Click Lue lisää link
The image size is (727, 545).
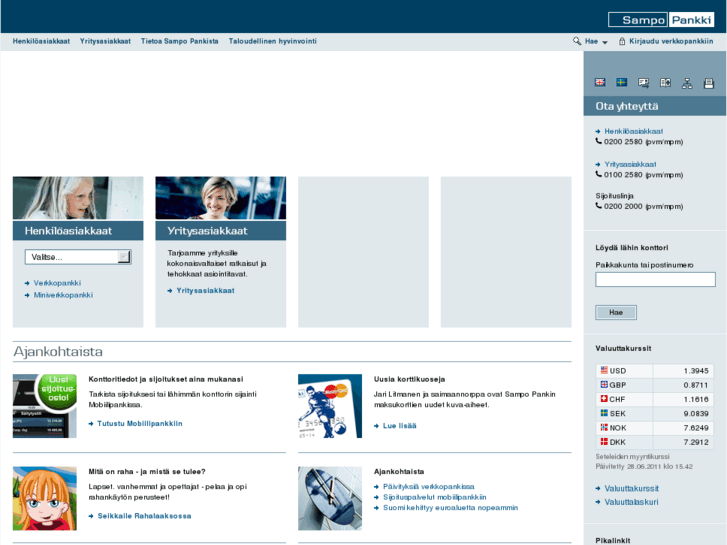pyautogui.click(x=399, y=426)
